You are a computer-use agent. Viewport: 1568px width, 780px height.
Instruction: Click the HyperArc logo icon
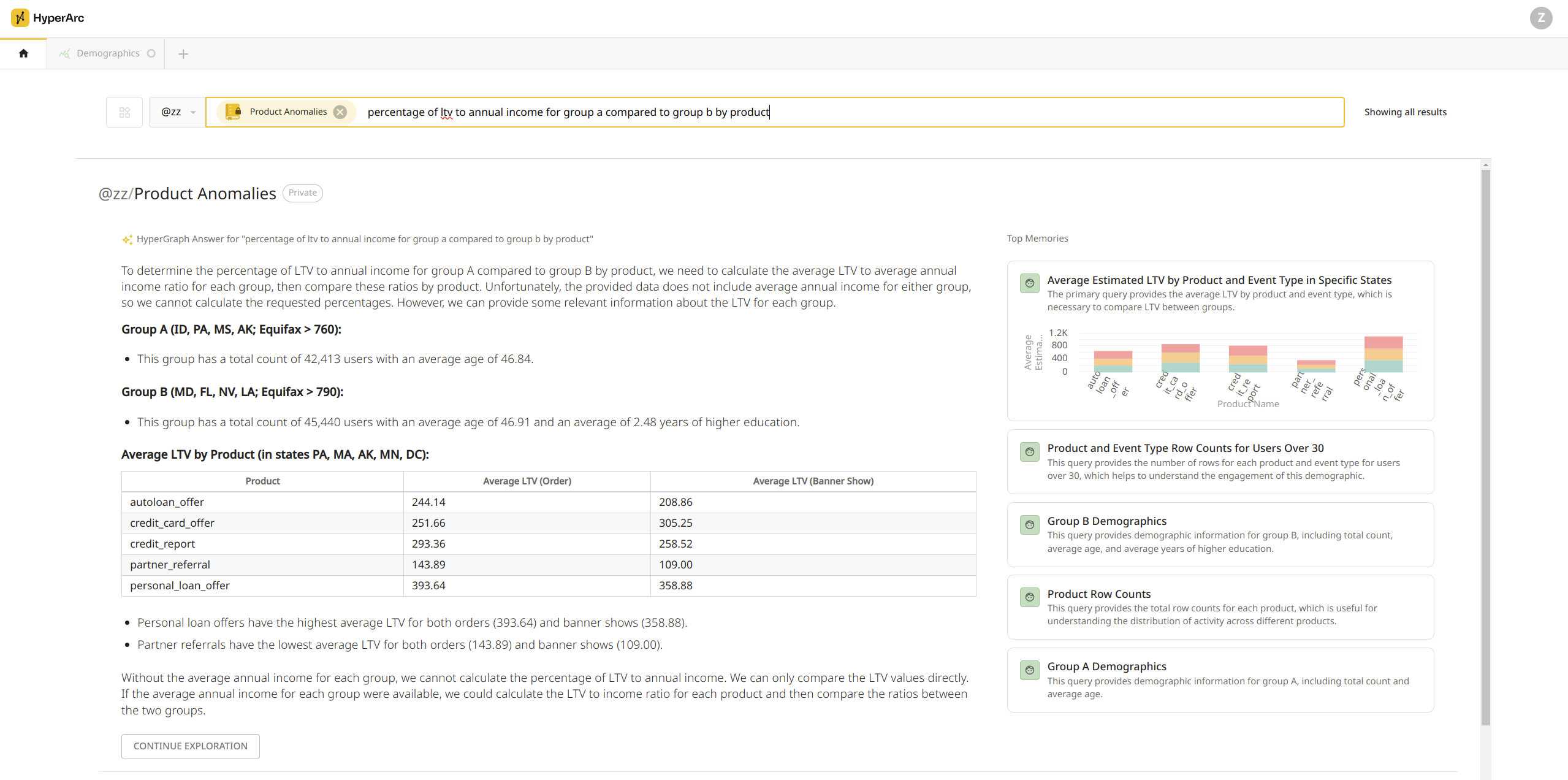pyautogui.click(x=20, y=18)
